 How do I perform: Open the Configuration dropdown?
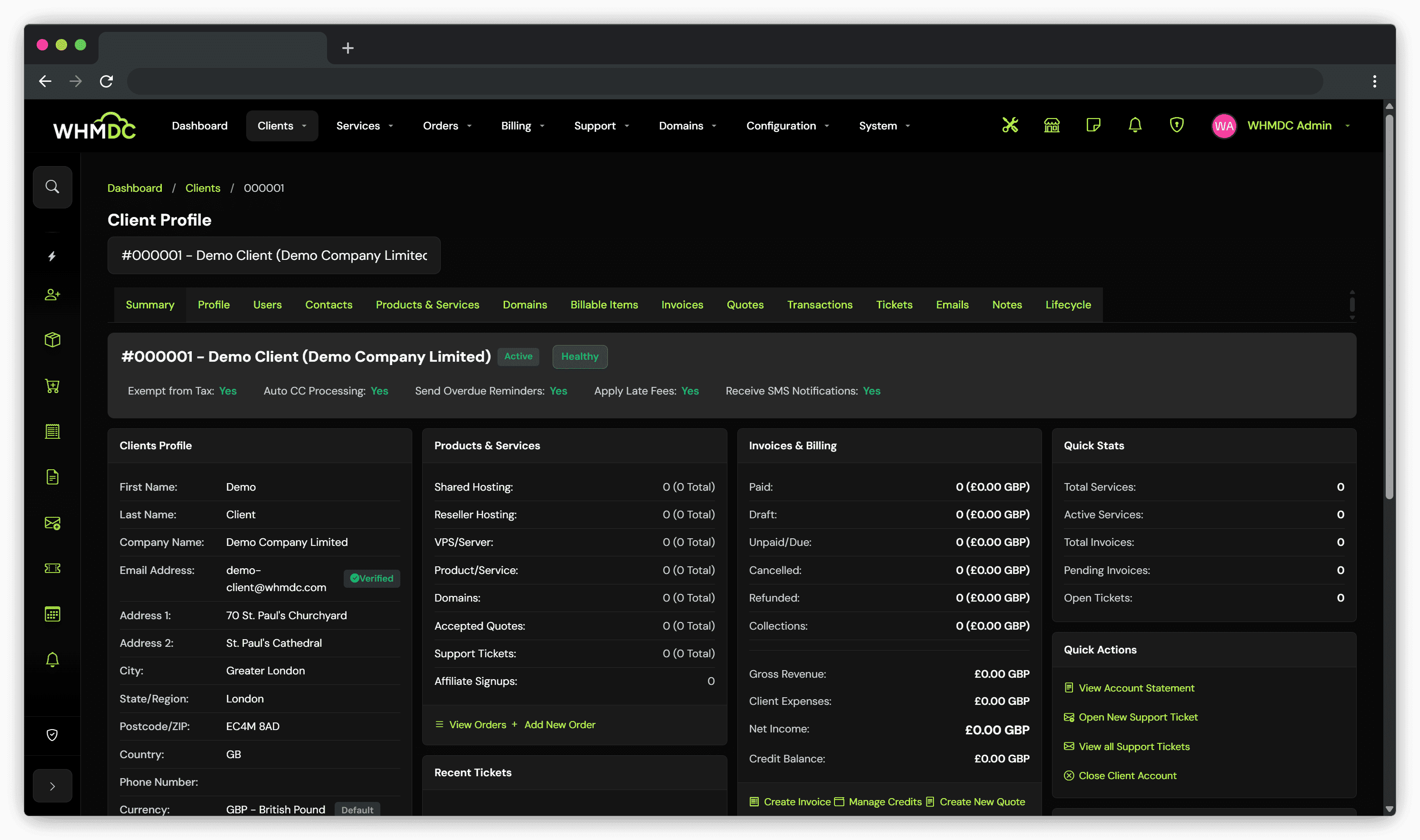coord(787,126)
